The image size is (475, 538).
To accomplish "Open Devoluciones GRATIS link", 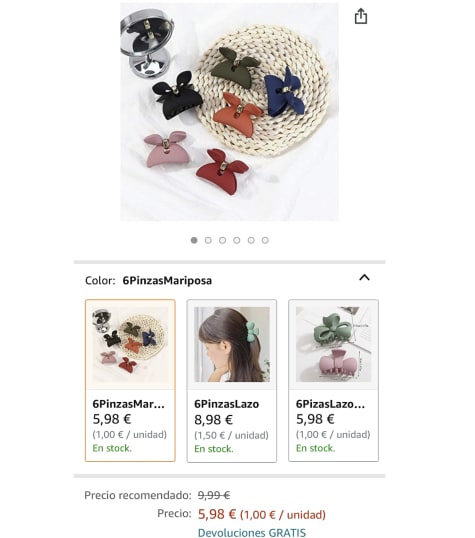I will [x=252, y=533].
